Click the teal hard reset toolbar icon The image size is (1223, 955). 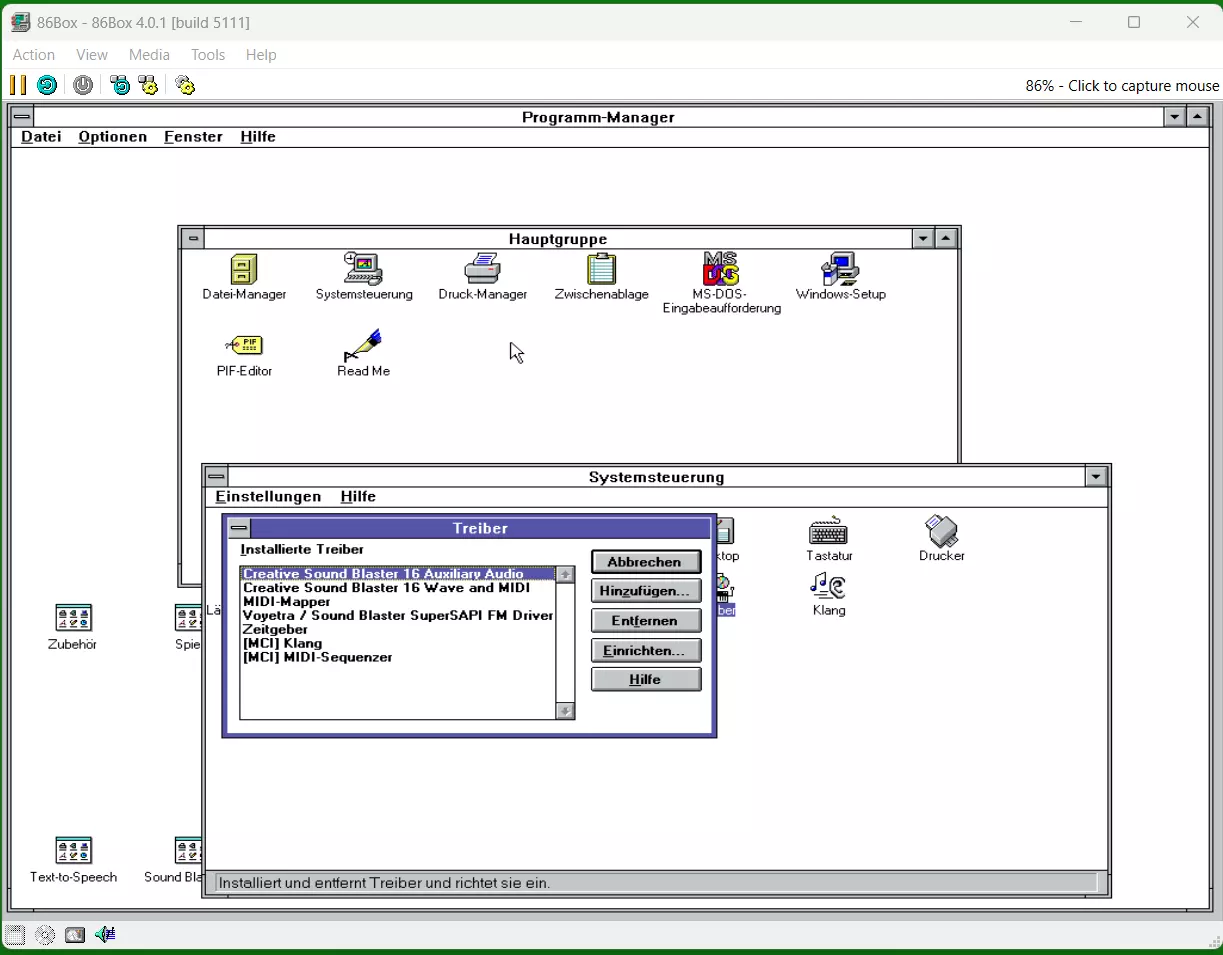tap(47, 85)
